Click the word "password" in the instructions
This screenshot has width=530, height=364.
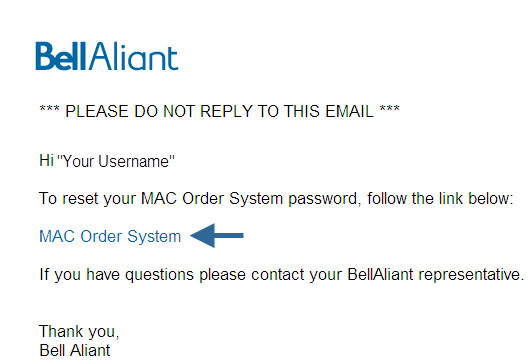[324, 199]
